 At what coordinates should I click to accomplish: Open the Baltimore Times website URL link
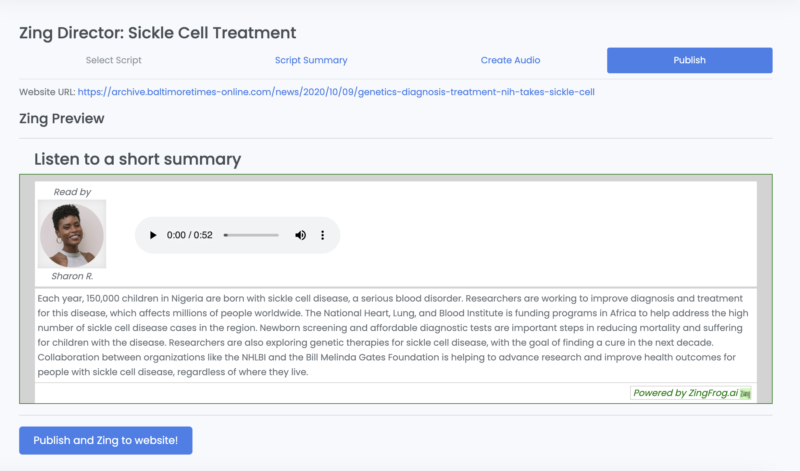click(336, 92)
